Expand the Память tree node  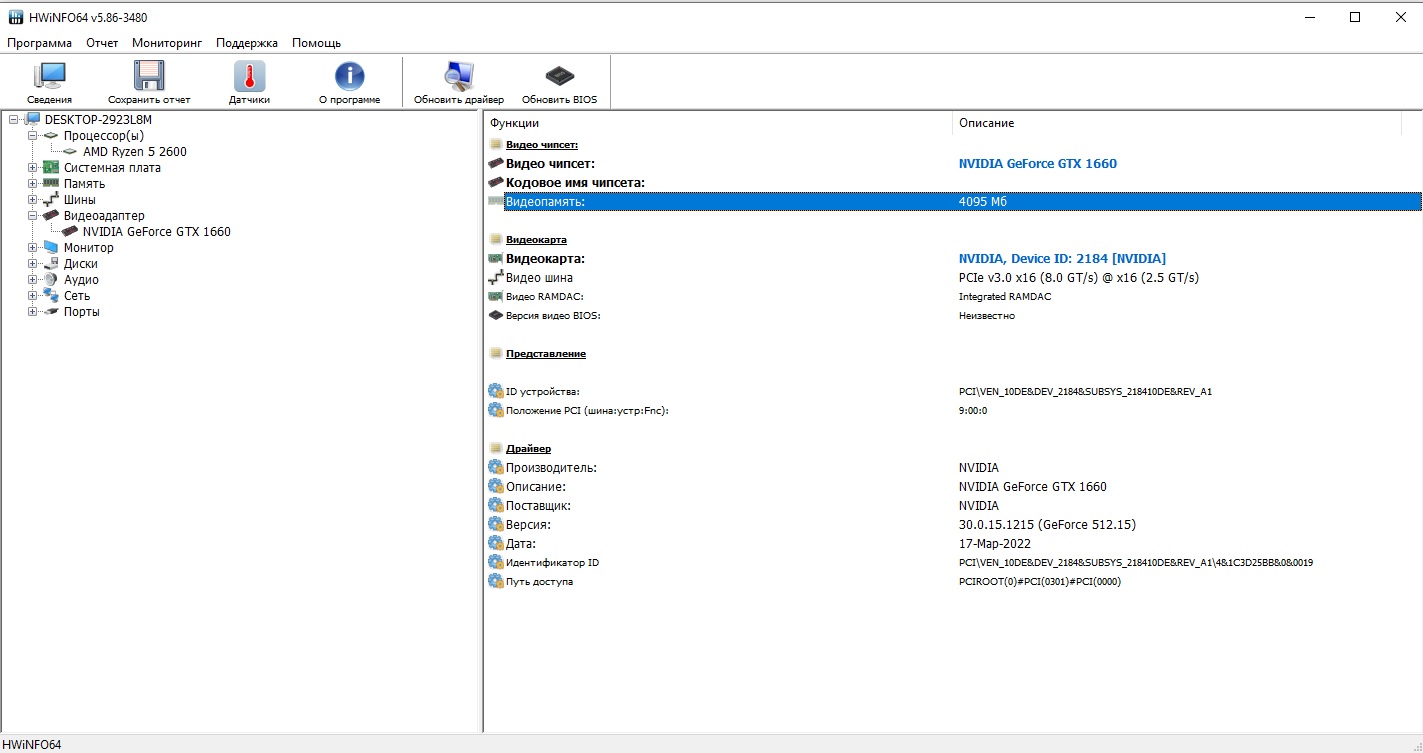[x=33, y=184]
